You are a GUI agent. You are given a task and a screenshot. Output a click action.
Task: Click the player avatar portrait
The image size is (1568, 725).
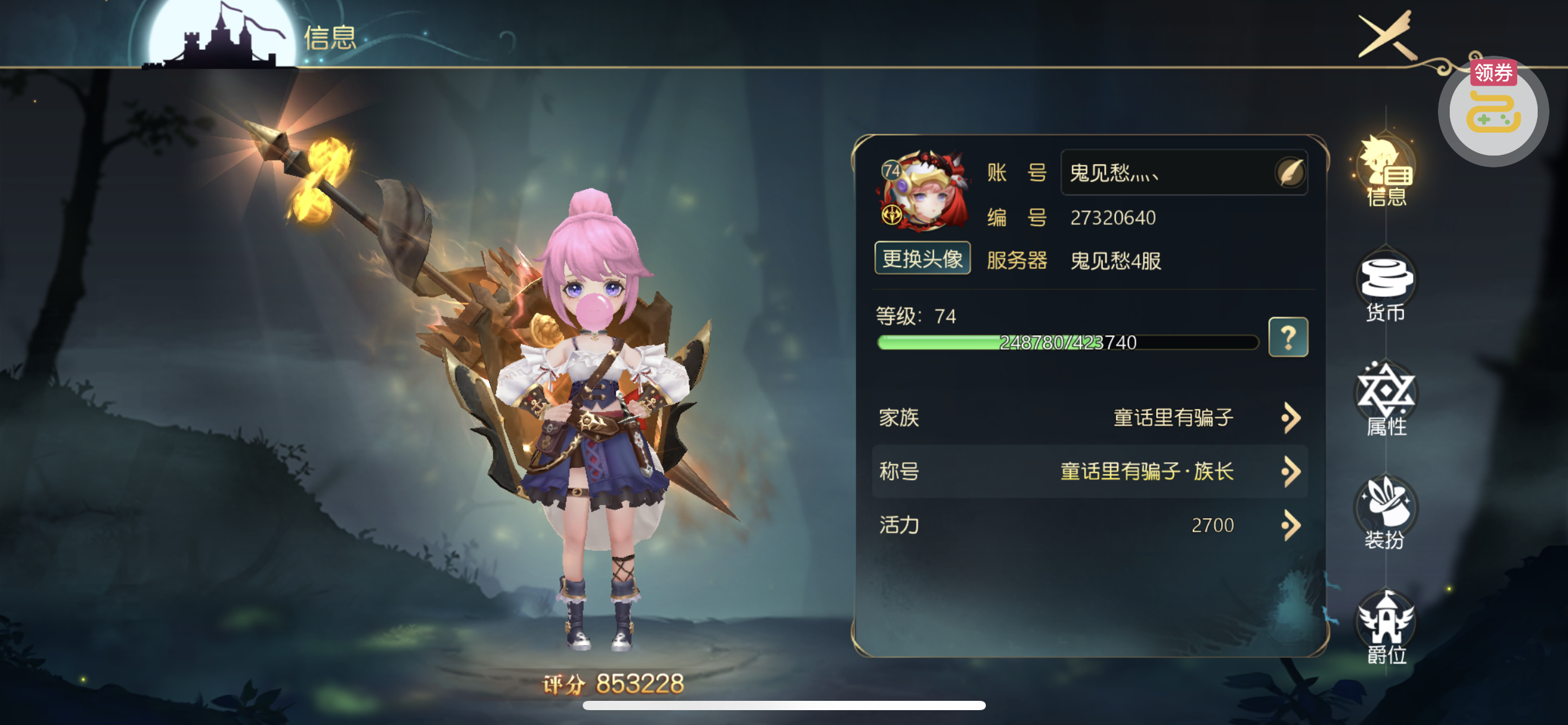923,190
